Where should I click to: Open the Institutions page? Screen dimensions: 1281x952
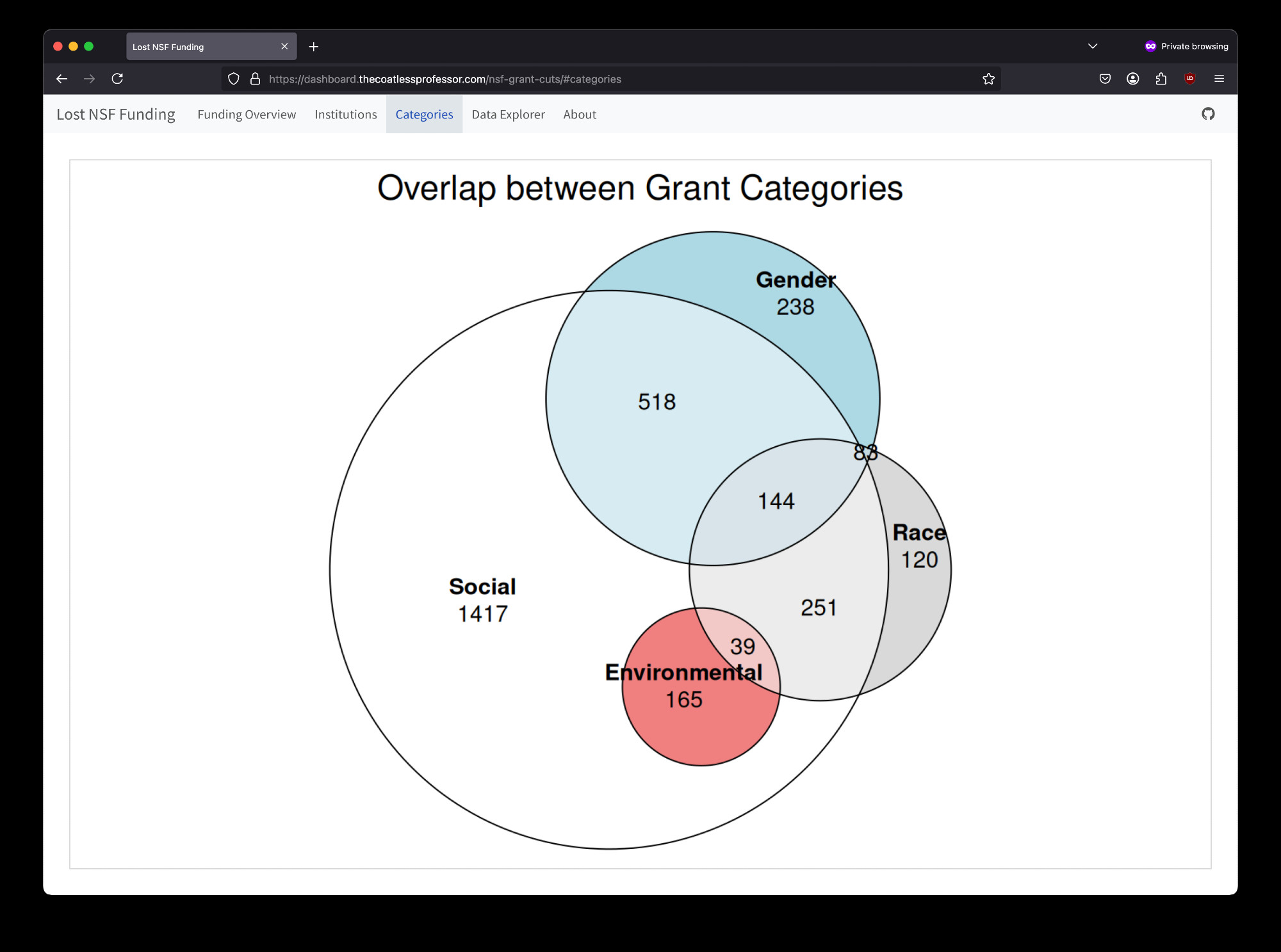346,115
